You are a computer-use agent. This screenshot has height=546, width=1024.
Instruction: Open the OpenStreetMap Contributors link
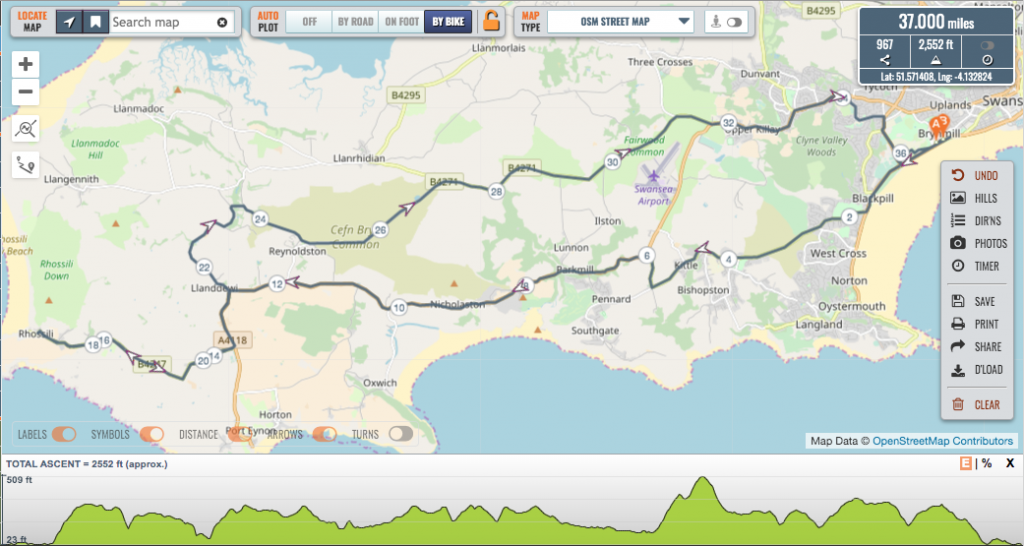[x=942, y=441]
